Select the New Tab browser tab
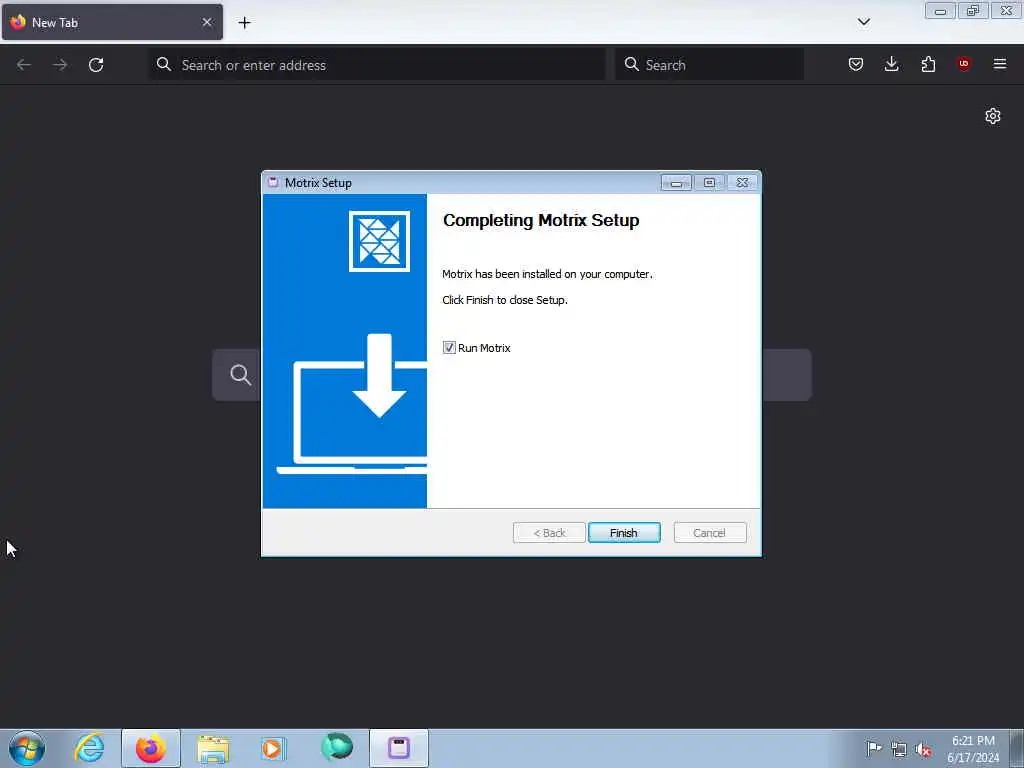This screenshot has width=1024, height=768. click(112, 22)
